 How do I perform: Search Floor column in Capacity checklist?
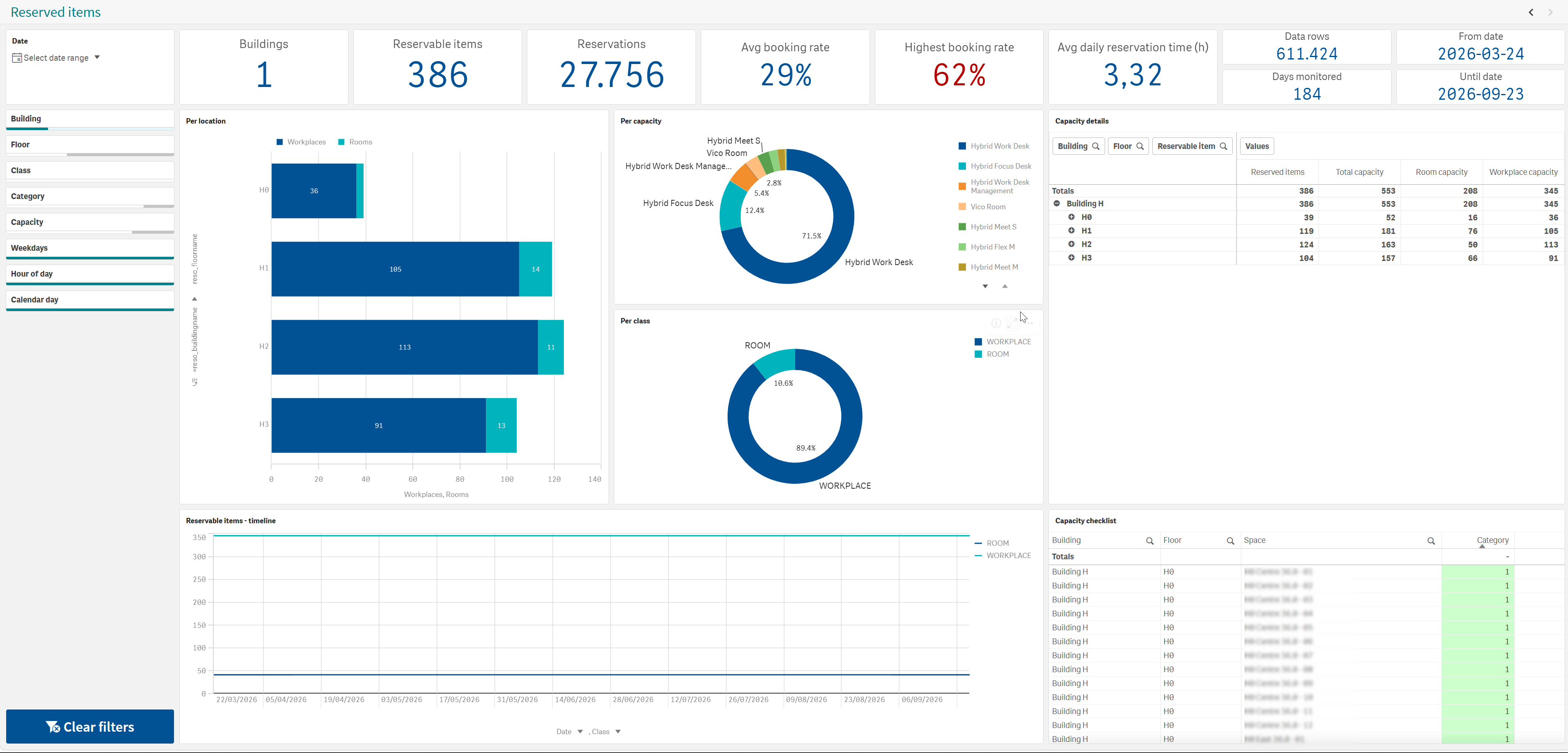pos(1230,540)
